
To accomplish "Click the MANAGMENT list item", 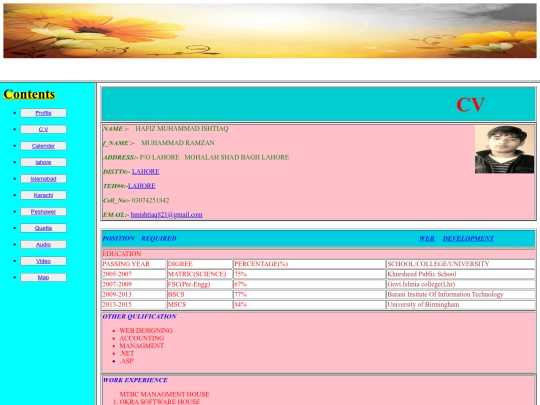I will pos(142,346).
